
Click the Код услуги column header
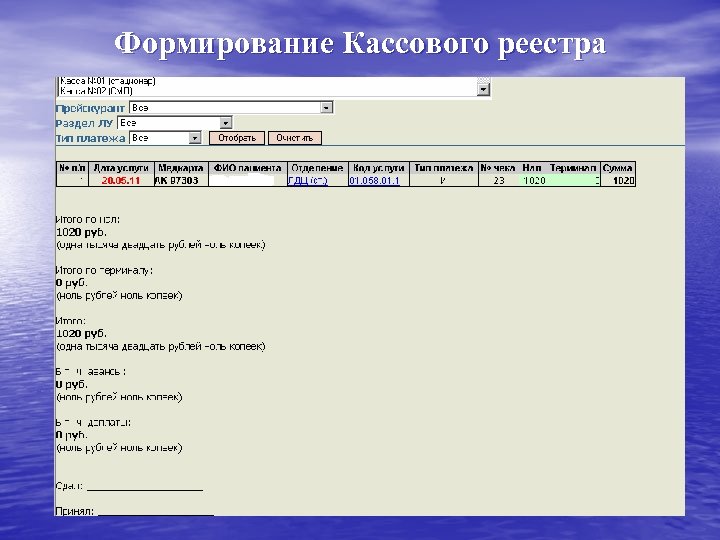(x=378, y=168)
